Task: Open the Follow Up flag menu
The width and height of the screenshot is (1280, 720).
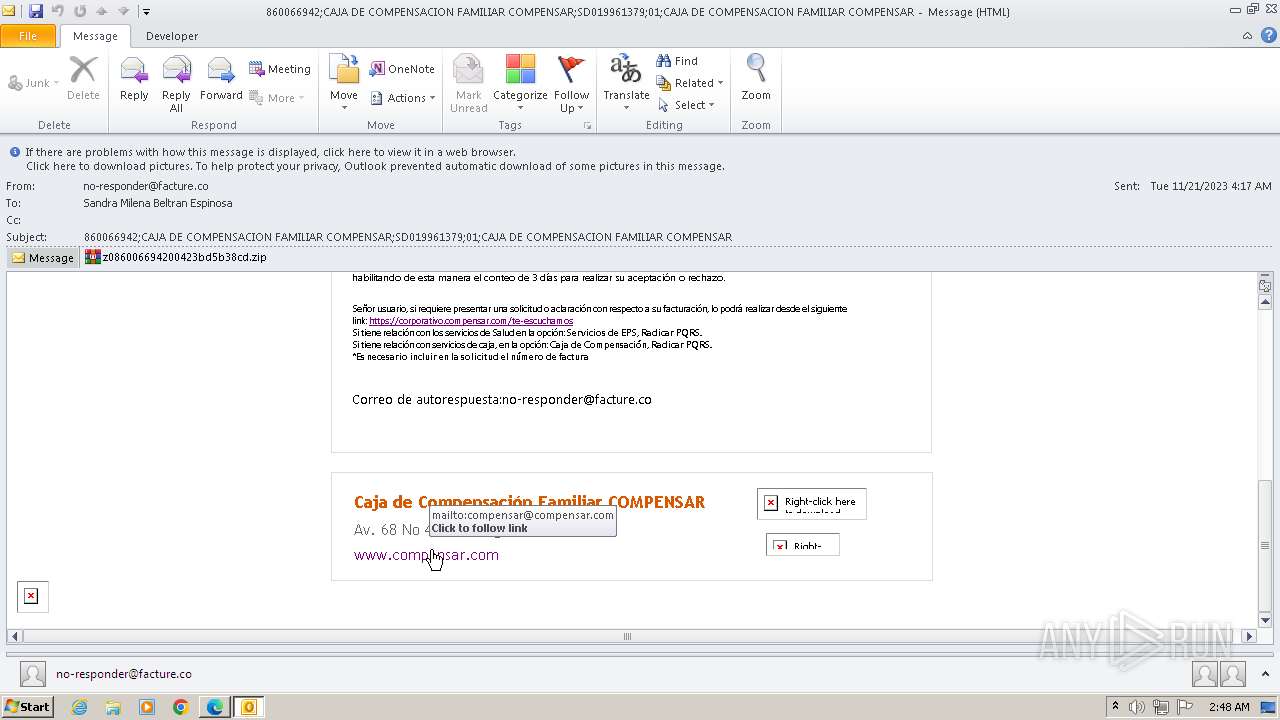Action: click(571, 84)
